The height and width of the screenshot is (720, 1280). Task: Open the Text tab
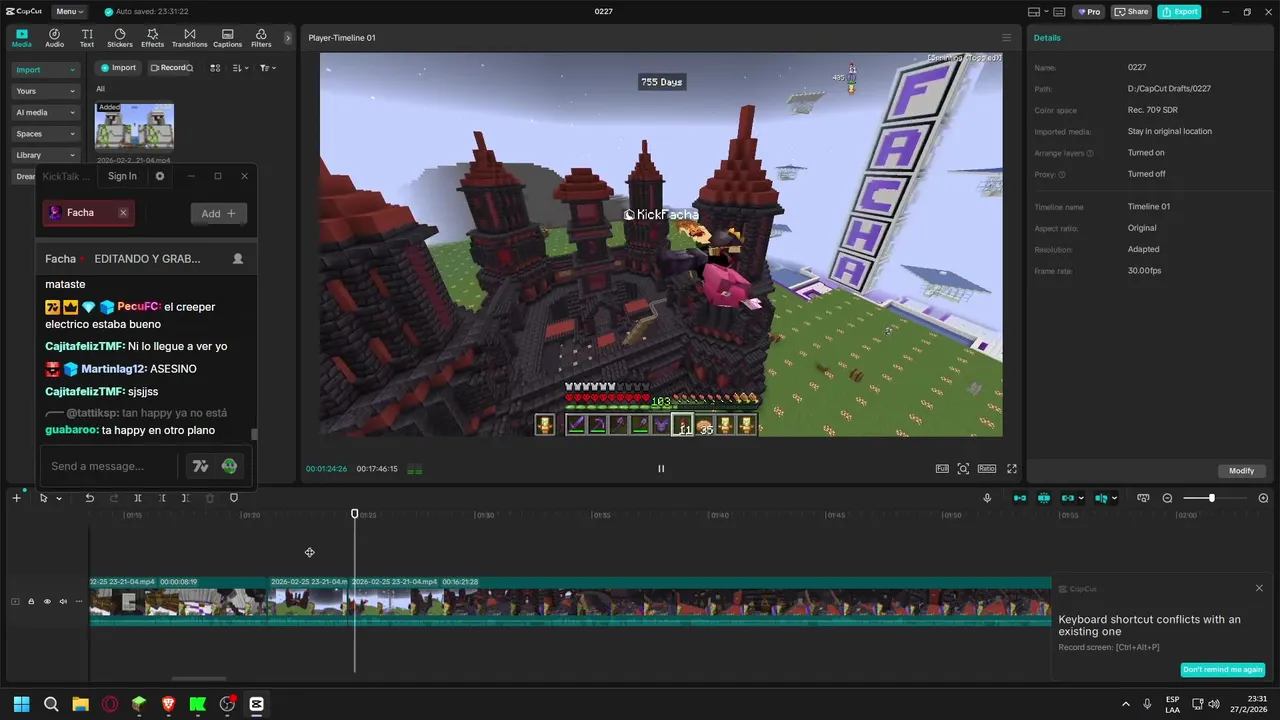tap(87, 38)
